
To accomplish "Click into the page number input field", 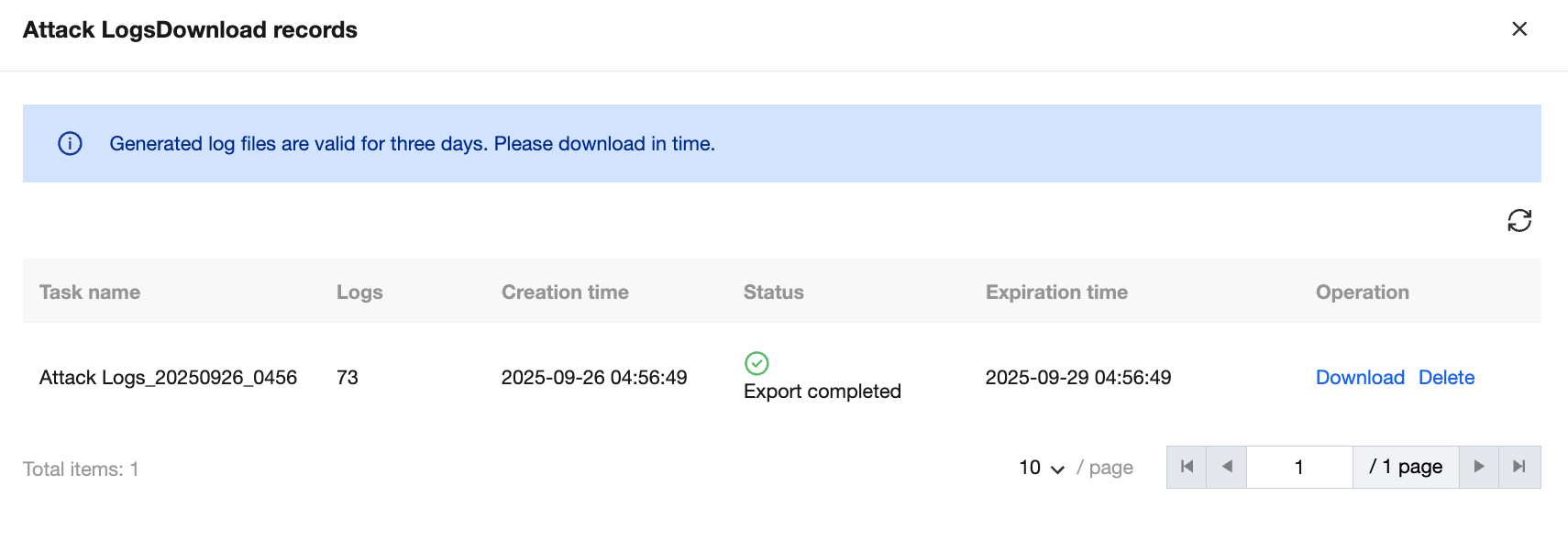I will pos(1299,467).
